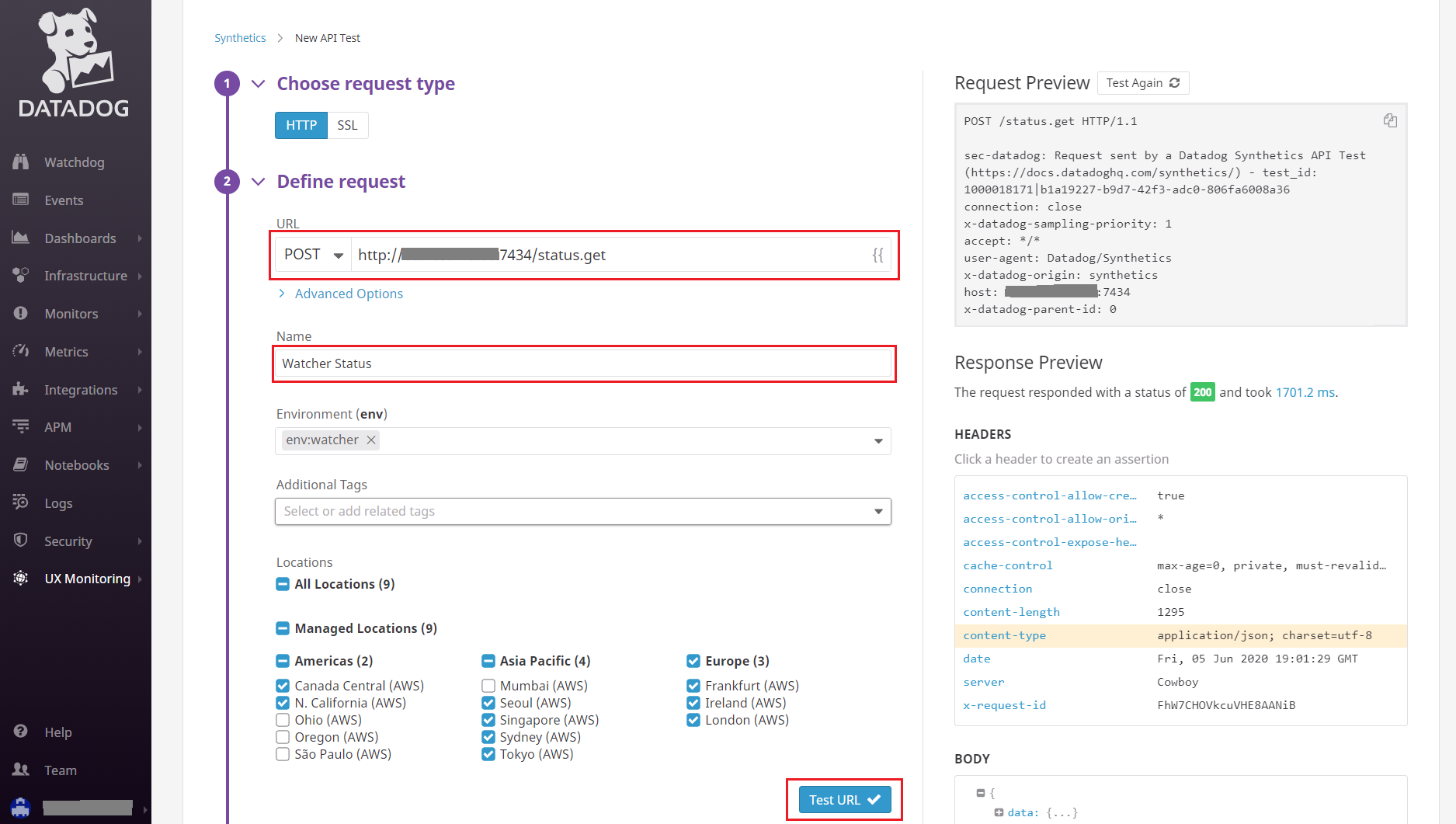Collapse the Define request section
Image resolution: width=1456 pixels, height=824 pixels.
(259, 182)
